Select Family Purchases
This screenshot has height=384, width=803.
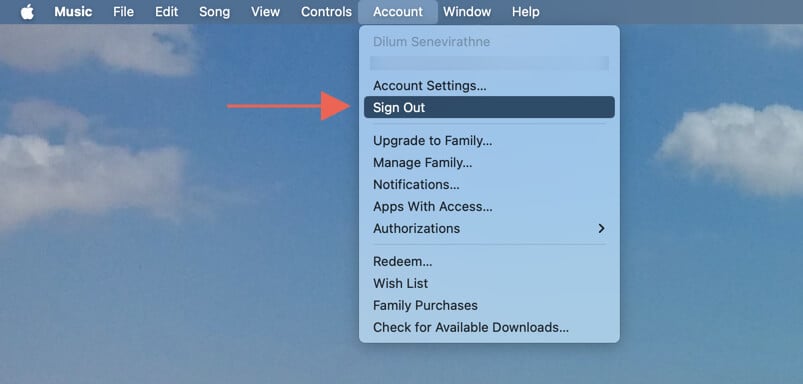click(489, 305)
